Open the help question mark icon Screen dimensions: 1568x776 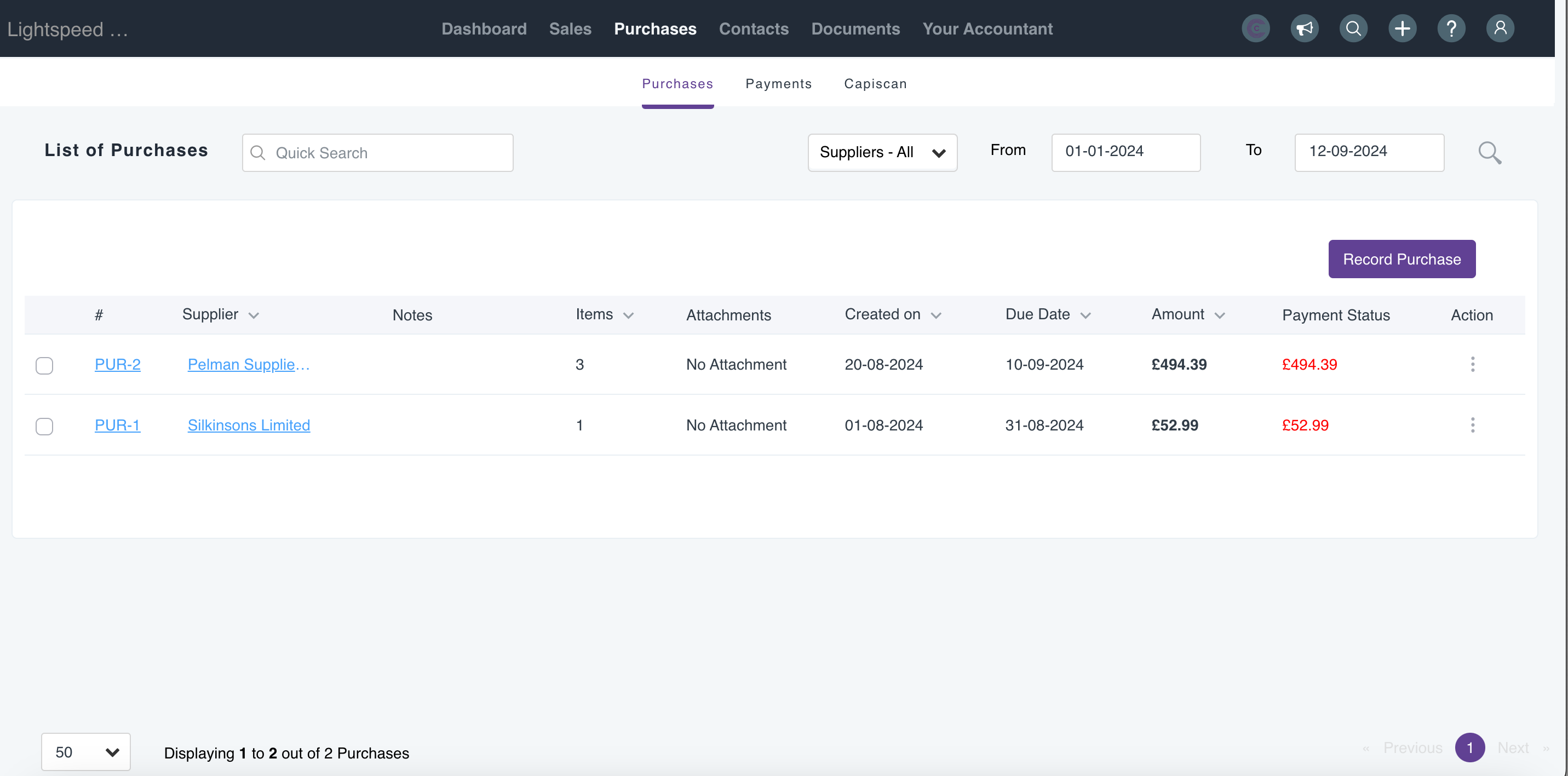(x=1451, y=28)
